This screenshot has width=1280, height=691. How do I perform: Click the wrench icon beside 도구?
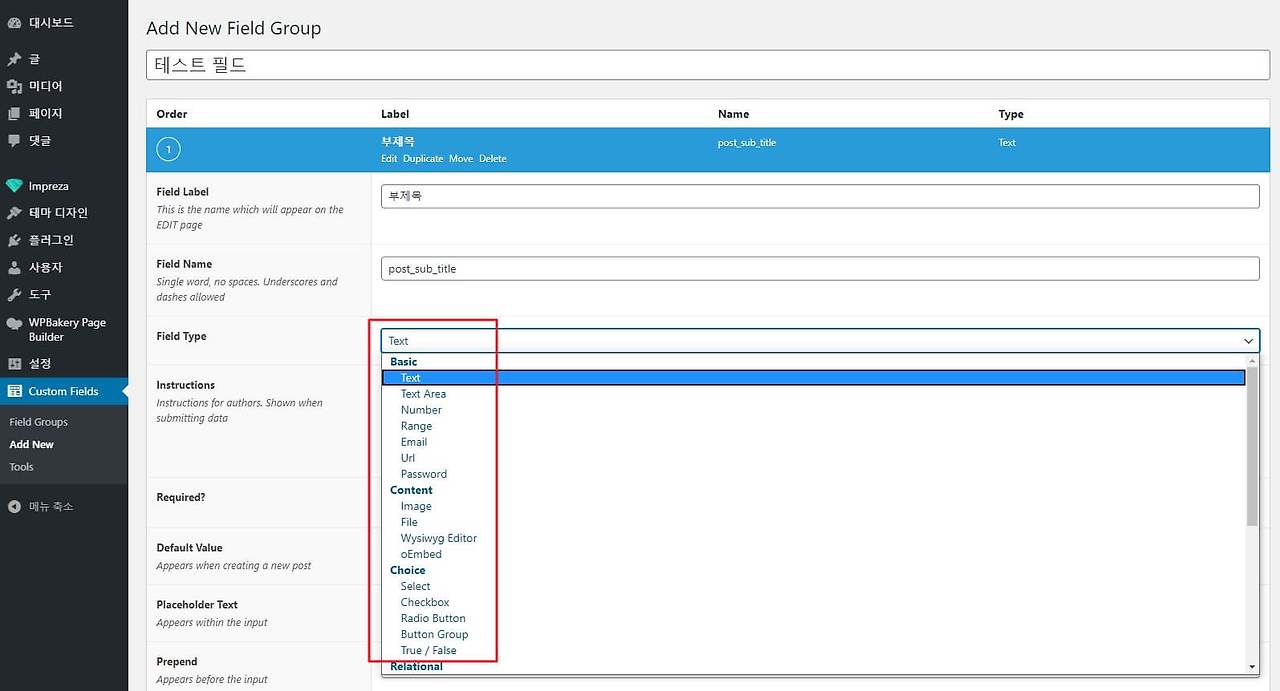click(x=14, y=295)
